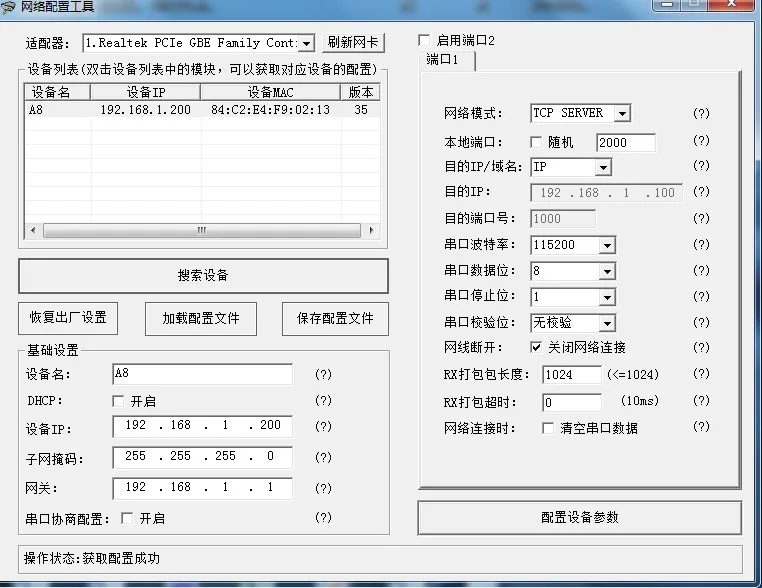762x588 pixels.
Task: Open help (?) for DHCP
Action: click(323, 400)
